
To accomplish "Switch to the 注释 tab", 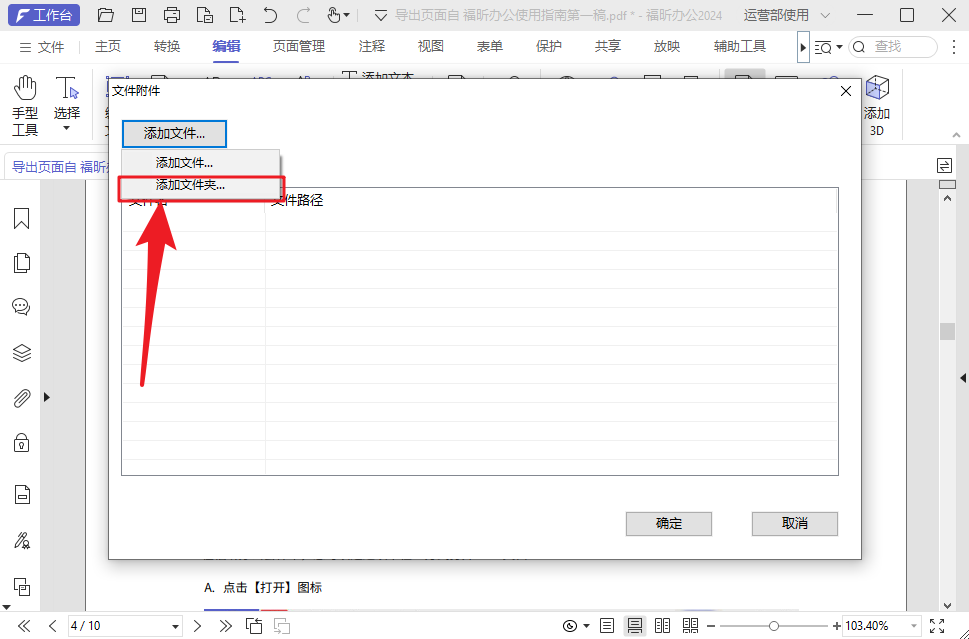I will pyautogui.click(x=371, y=46).
